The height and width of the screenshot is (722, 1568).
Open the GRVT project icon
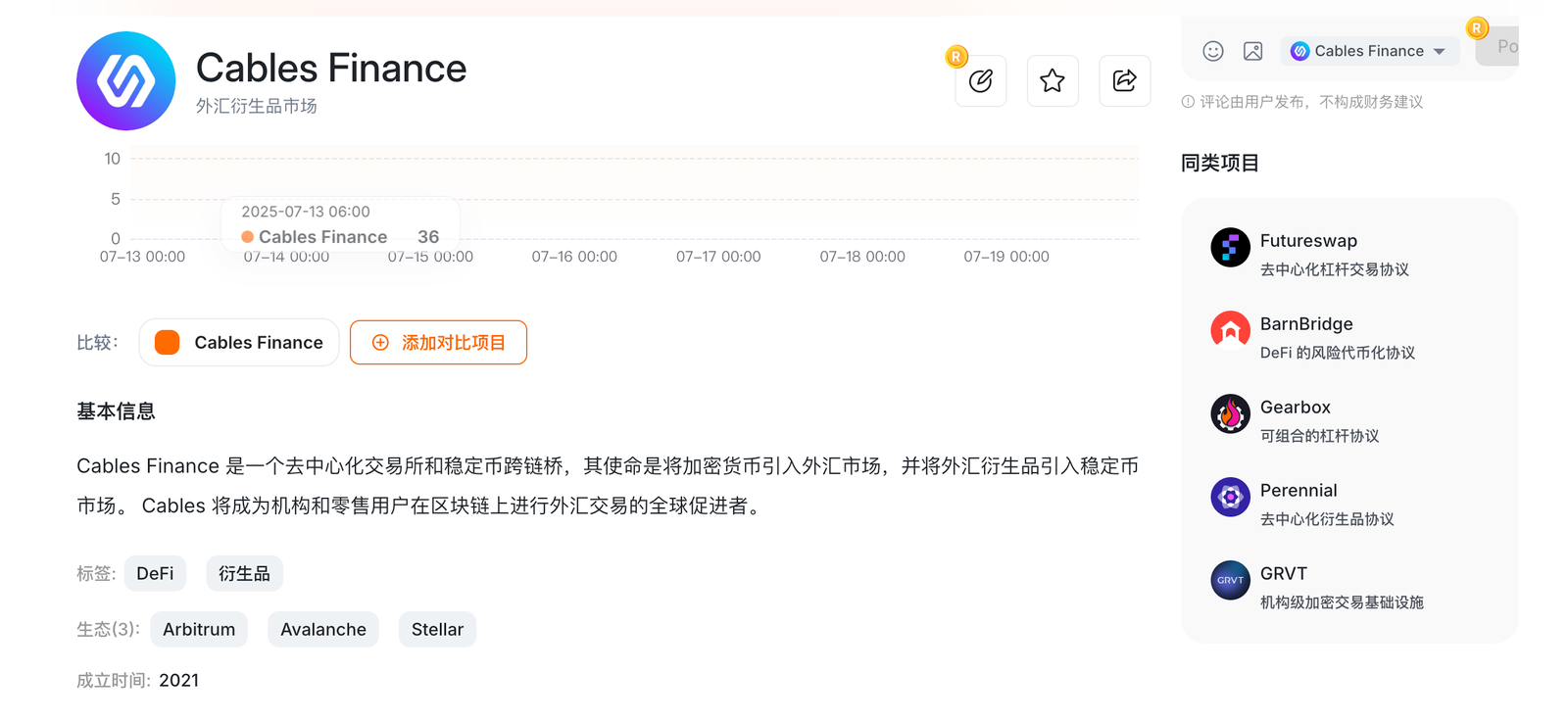[1230, 581]
